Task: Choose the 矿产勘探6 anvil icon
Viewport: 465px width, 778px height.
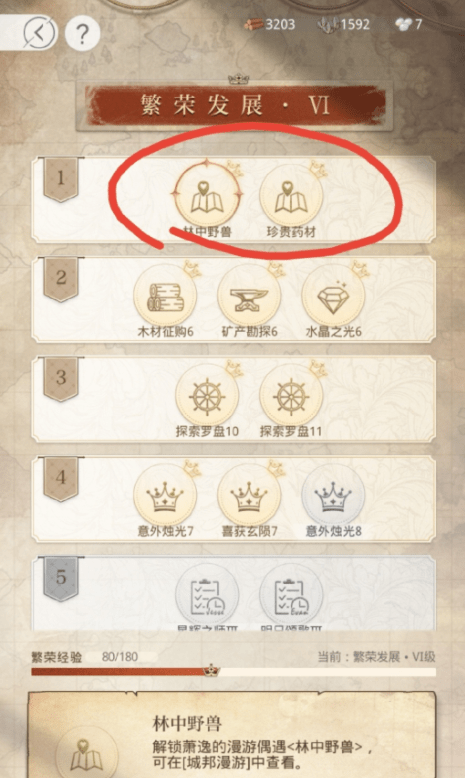Action: click(x=249, y=296)
